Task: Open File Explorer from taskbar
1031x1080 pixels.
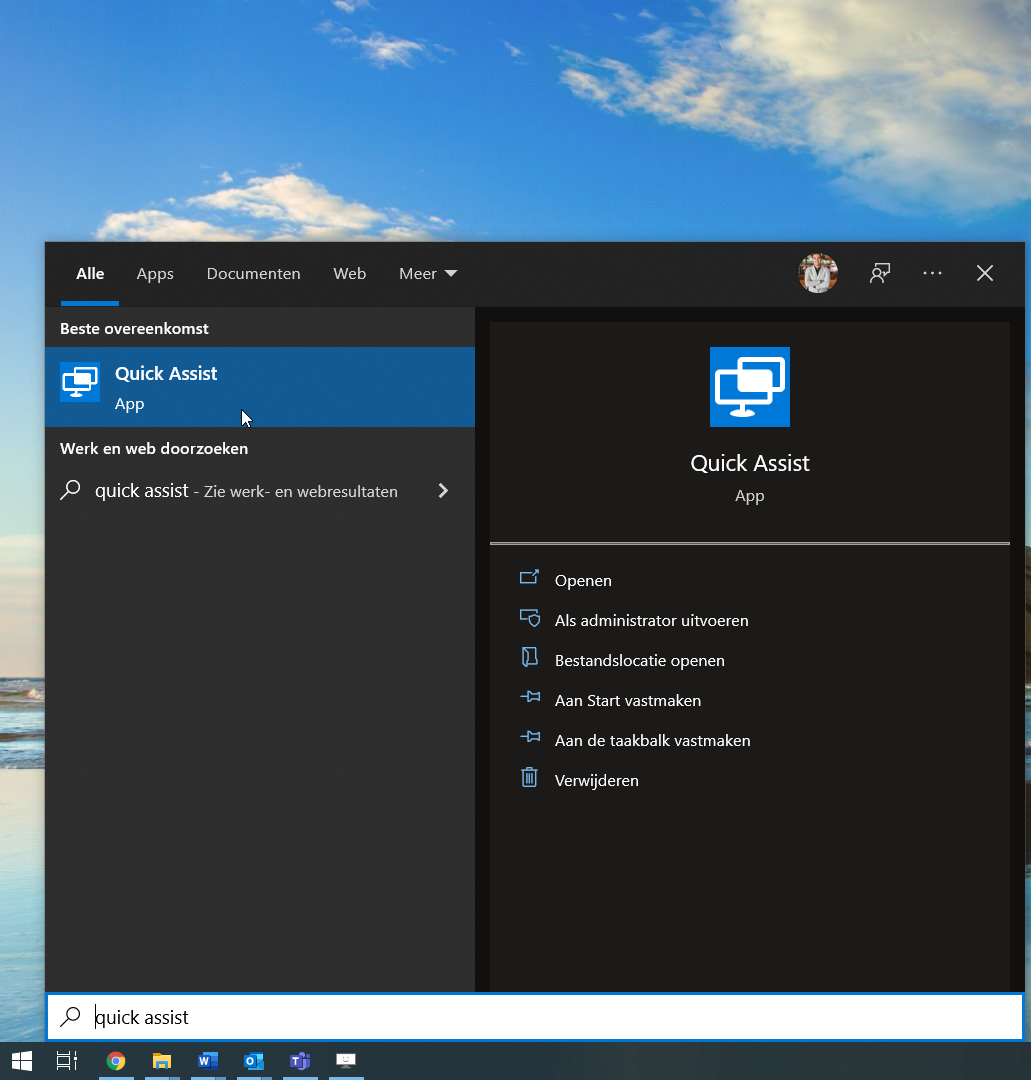Action: coord(162,1061)
